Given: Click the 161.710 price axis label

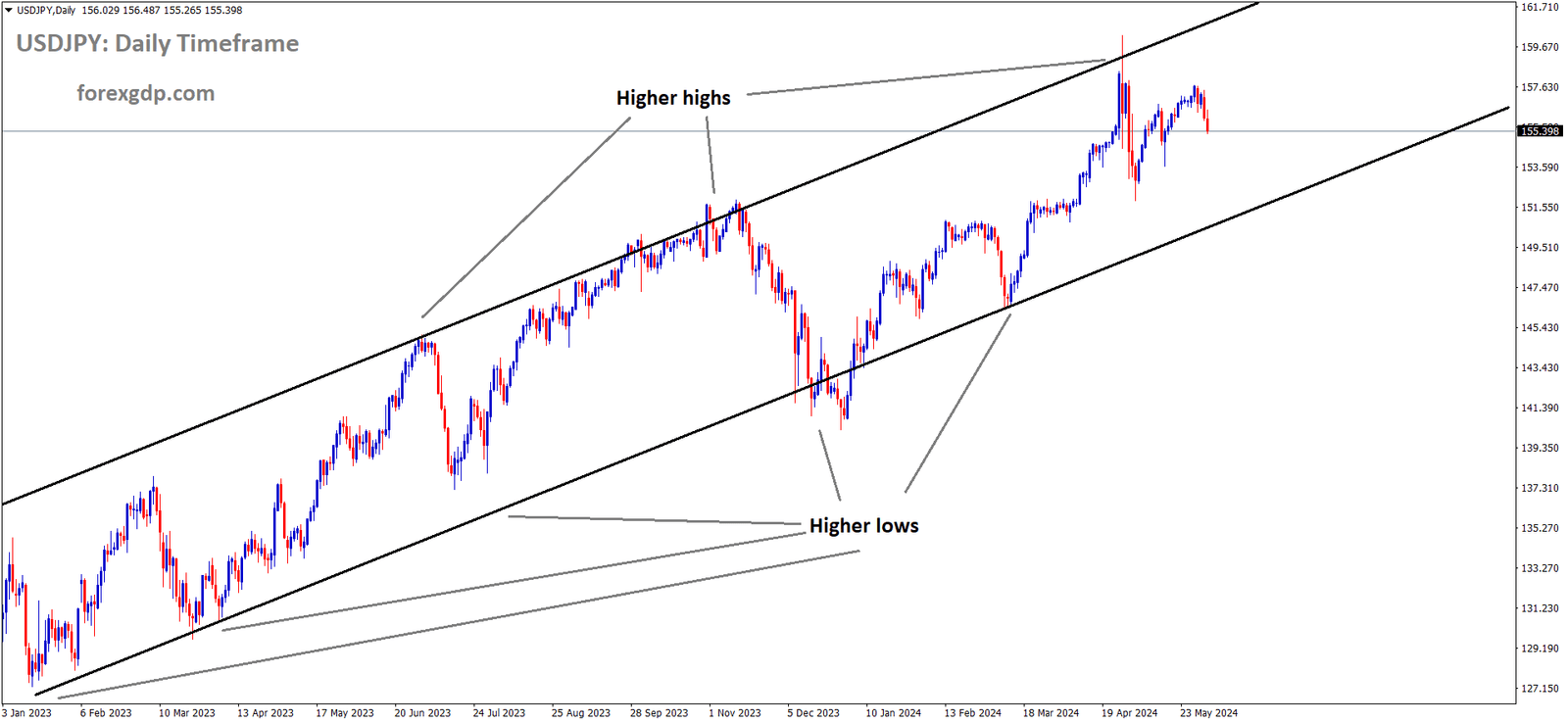Looking at the screenshot, I should [1540, 7].
